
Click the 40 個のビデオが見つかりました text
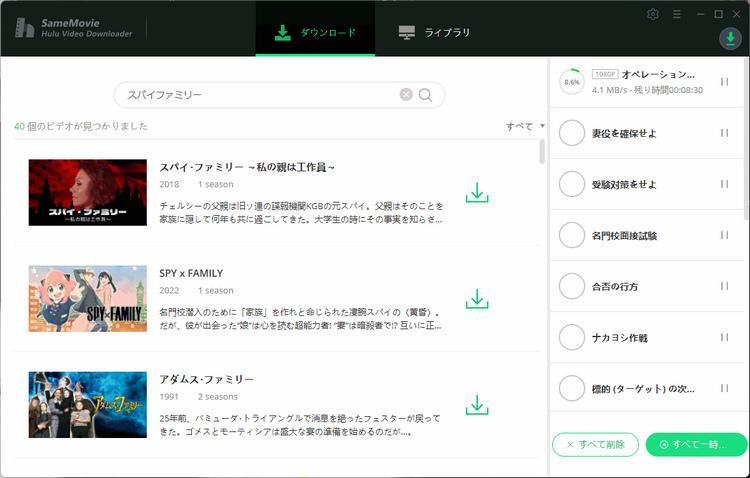[x=81, y=126]
